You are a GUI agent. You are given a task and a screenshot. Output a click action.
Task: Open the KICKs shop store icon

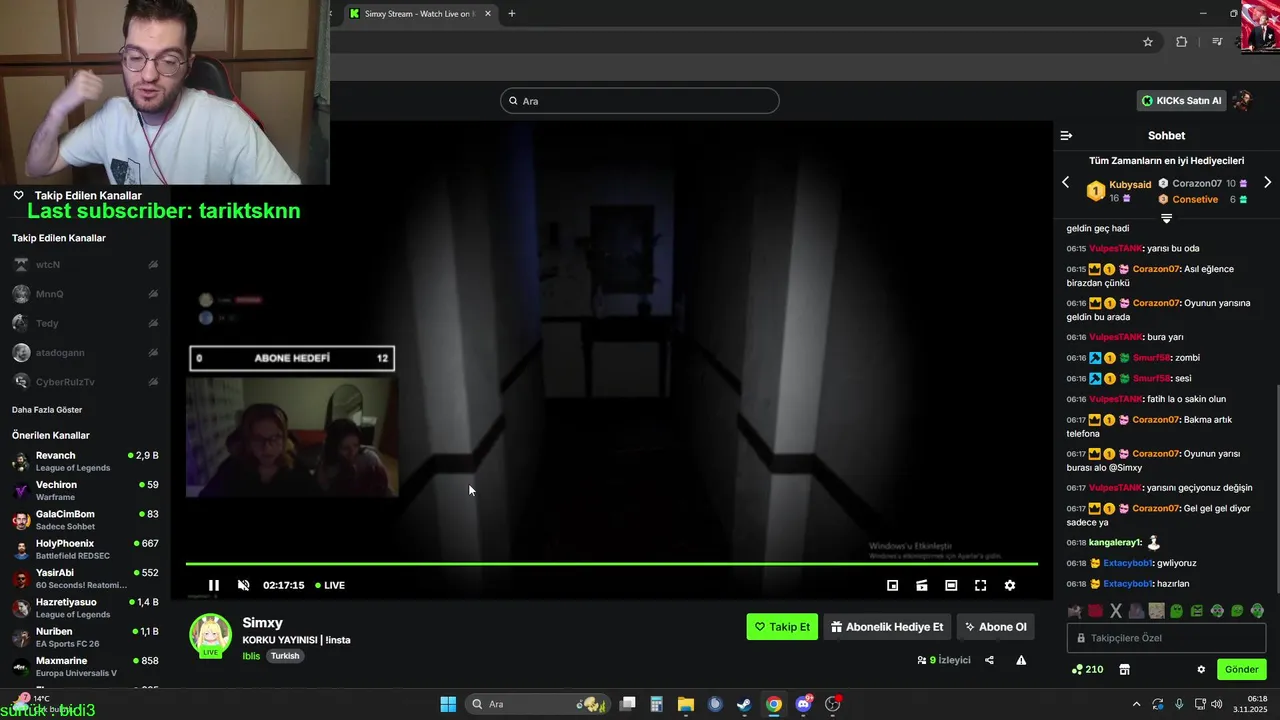pyautogui.click(x=1124, y=669)
